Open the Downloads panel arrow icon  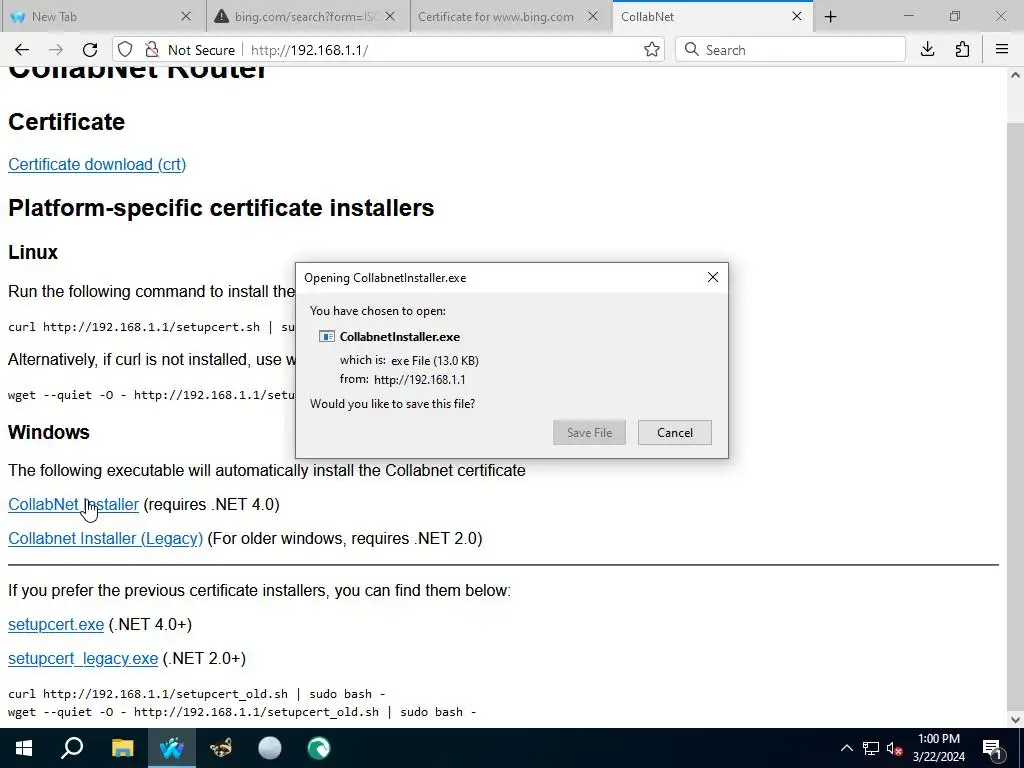pos(927,50)
